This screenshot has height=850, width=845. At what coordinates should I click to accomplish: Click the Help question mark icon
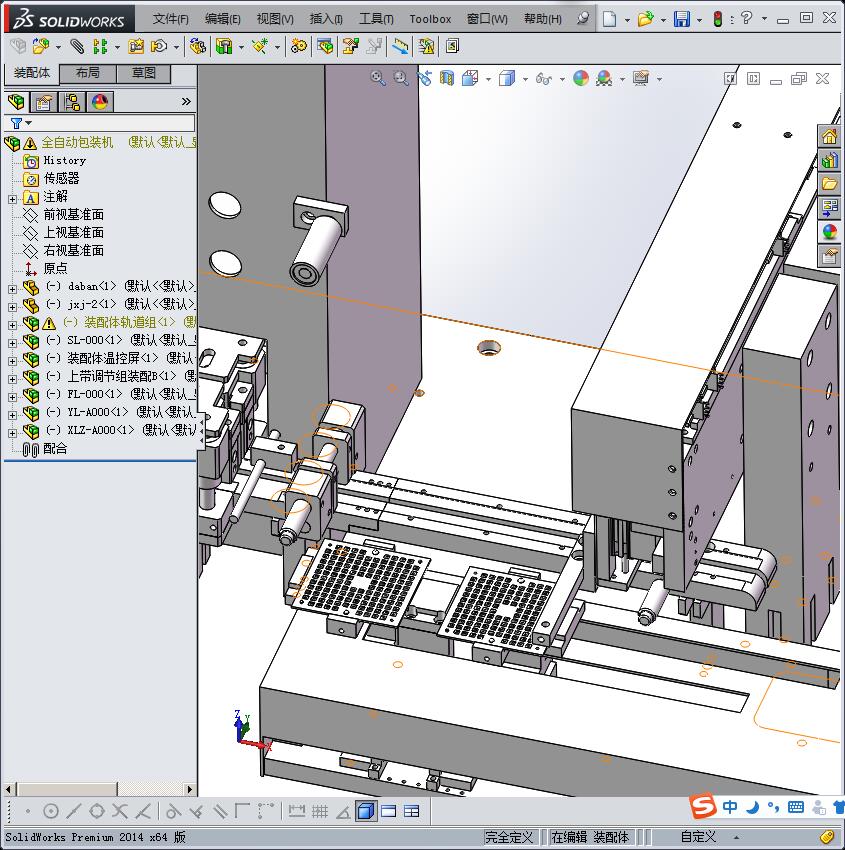pos(746,18)
